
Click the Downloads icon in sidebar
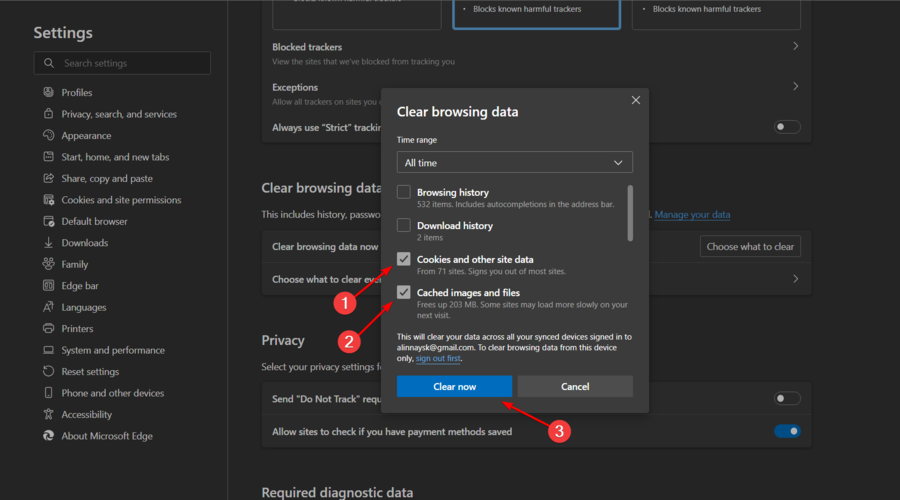(49, 243)
